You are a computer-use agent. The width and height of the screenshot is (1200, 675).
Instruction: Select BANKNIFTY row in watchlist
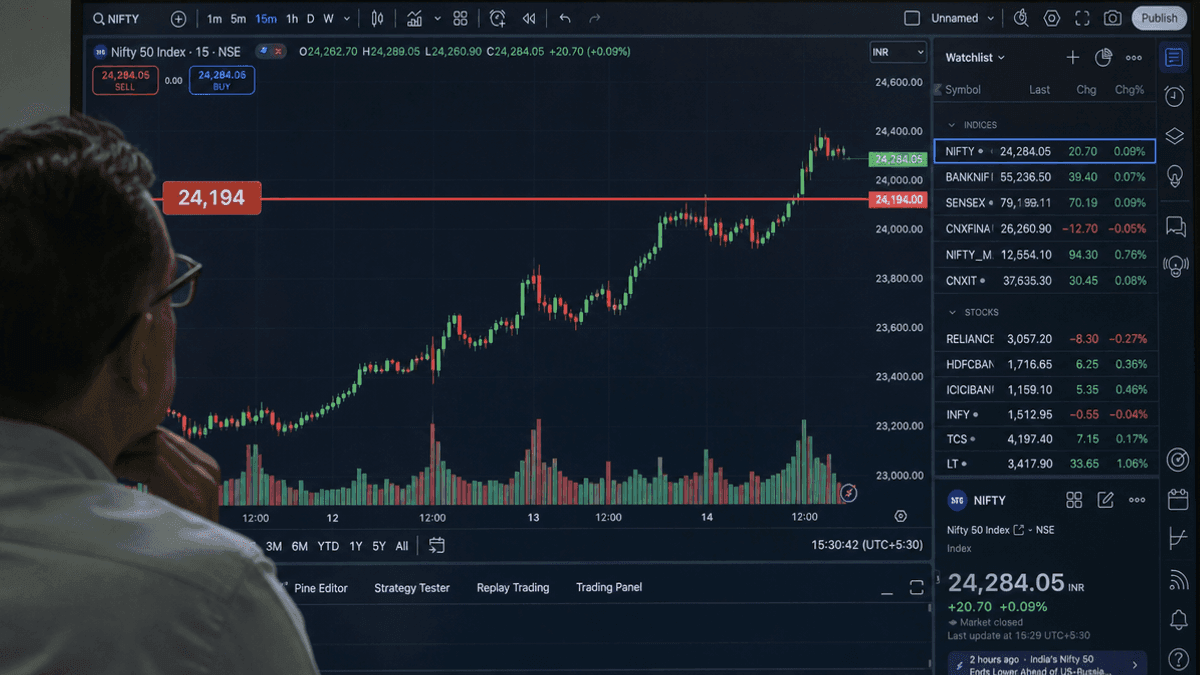click(1045, 177)
